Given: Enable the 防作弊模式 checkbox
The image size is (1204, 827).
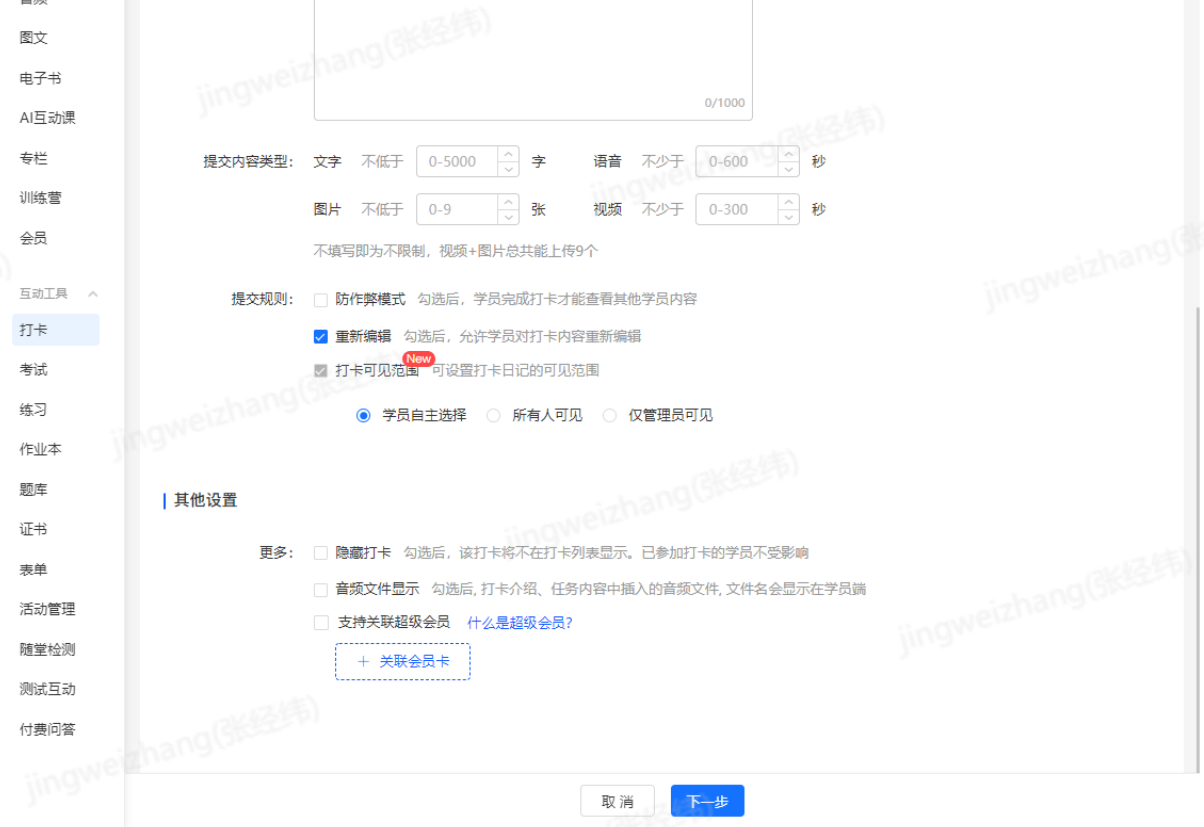Looking at the screenshot, I should pos(321,299).
